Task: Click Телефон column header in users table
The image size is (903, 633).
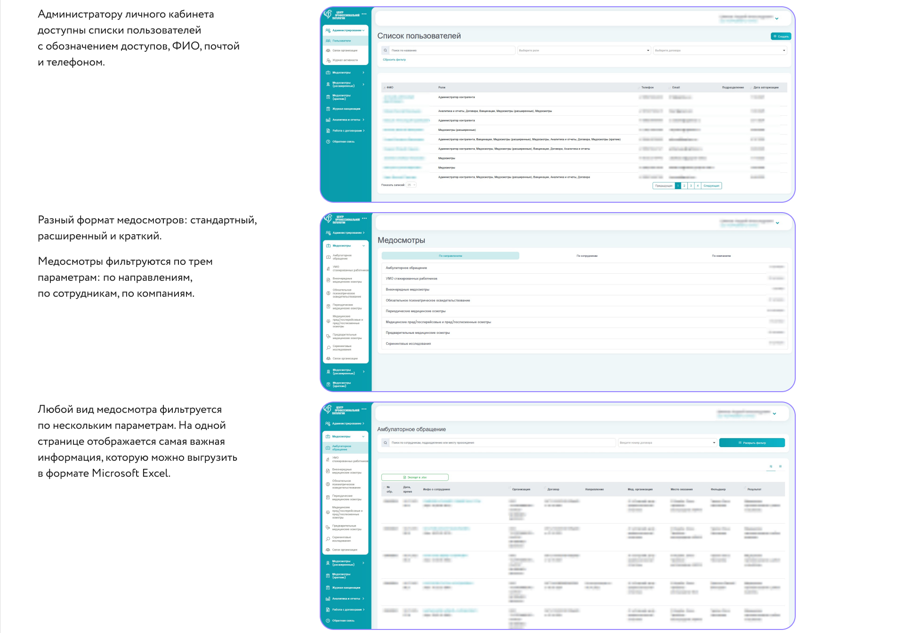Action: (x=647, y=88)
